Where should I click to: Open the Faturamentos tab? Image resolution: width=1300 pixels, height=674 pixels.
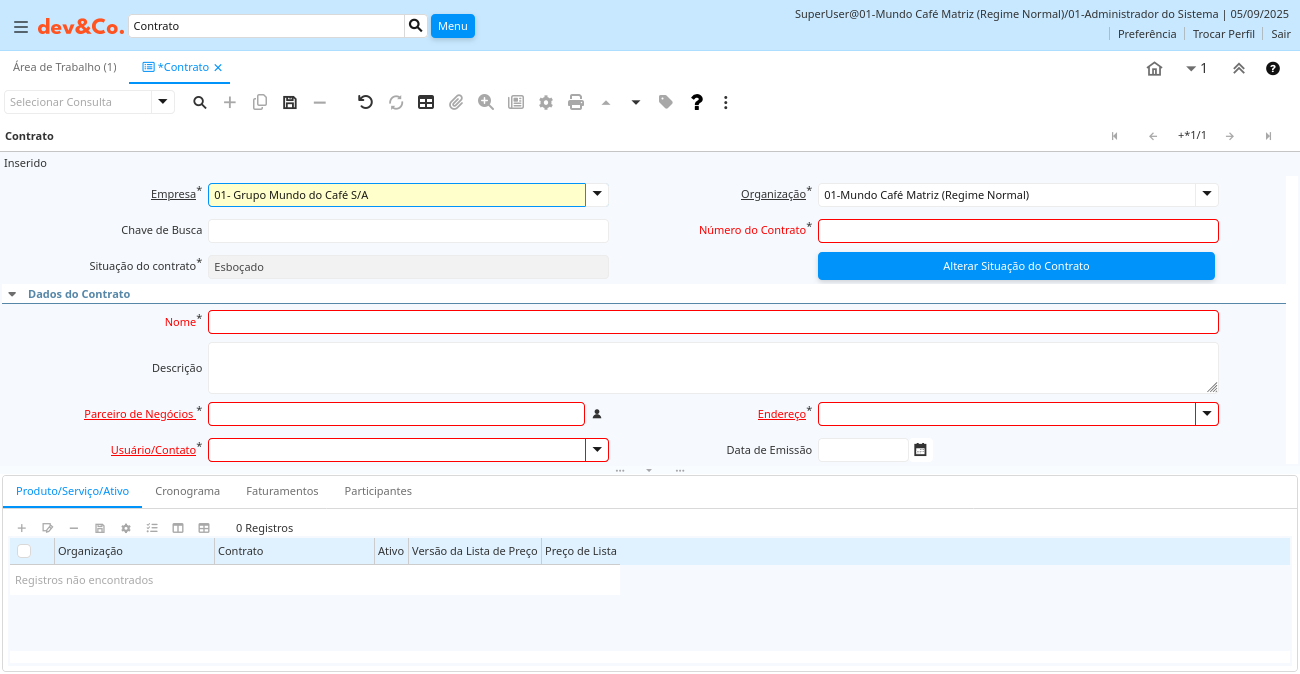pos(282,491)
